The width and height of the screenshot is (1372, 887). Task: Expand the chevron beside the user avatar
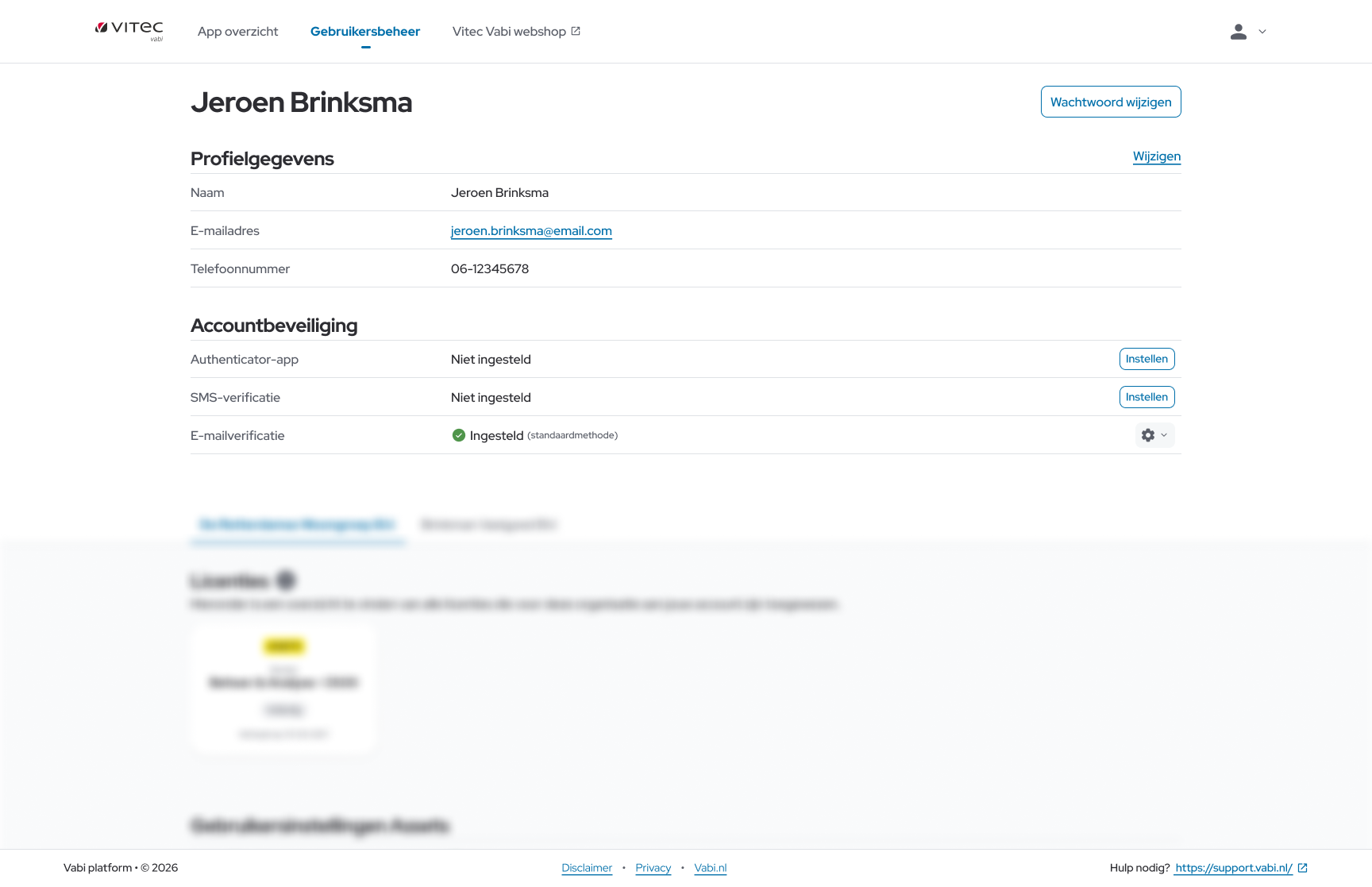(1262, 32)
